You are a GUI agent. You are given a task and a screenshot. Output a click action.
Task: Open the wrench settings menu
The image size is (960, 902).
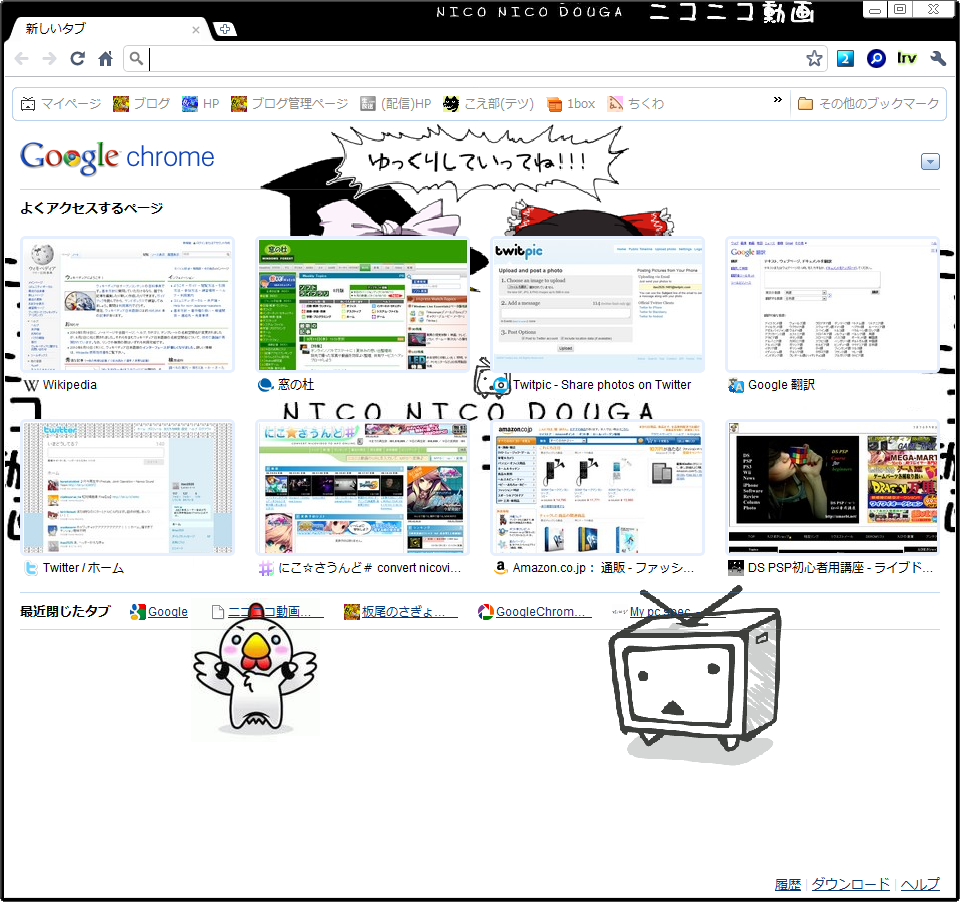pyautogui.click(x=938, y=59)
